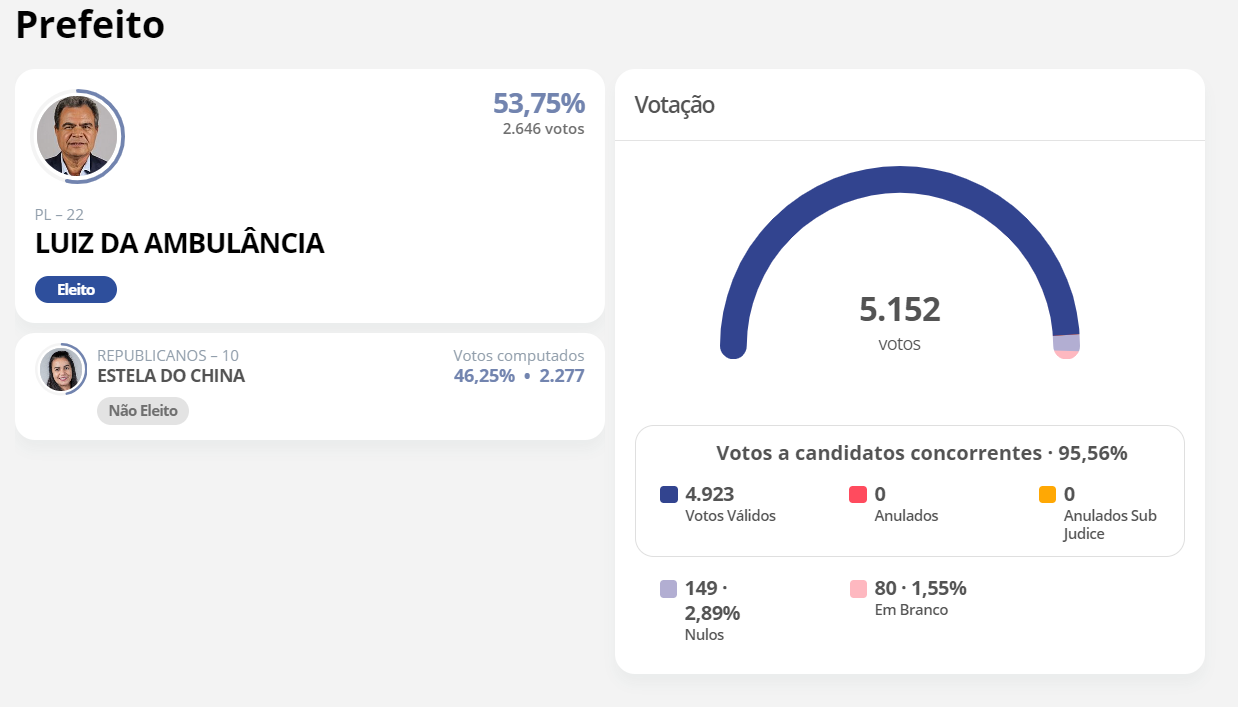Click the 53,75% vote percentage

point(539,103)
